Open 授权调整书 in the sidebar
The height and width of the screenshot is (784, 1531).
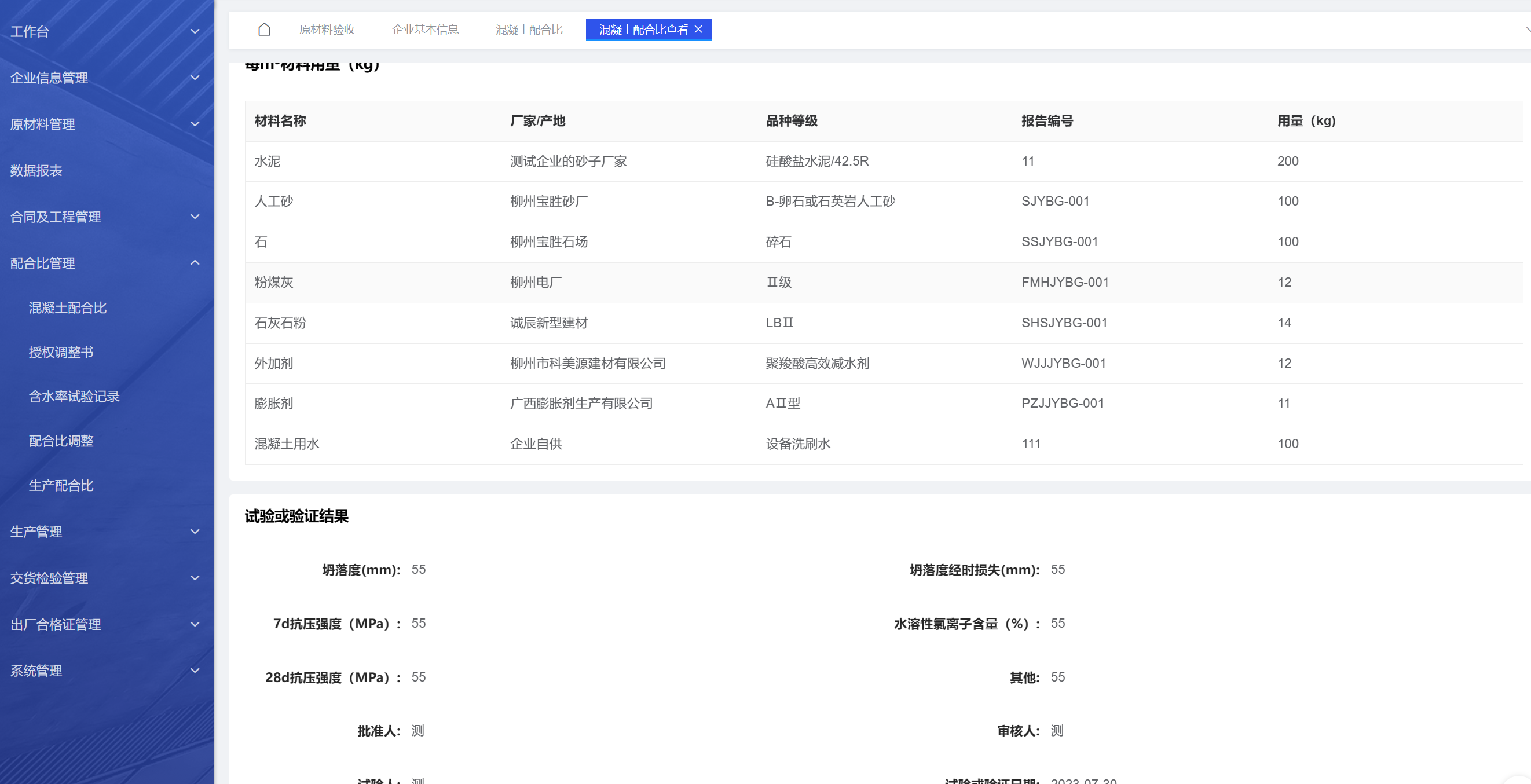pos(61,353)
